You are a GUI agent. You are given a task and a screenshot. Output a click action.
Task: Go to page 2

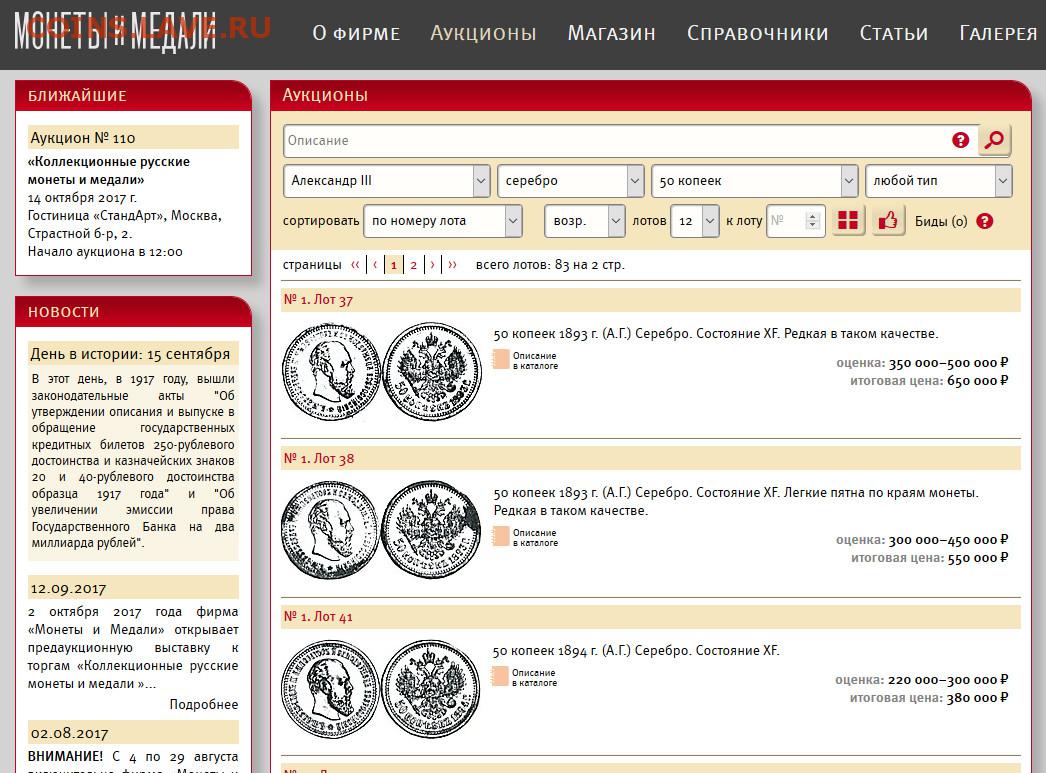pyautogui.click(x=414, y=265)
